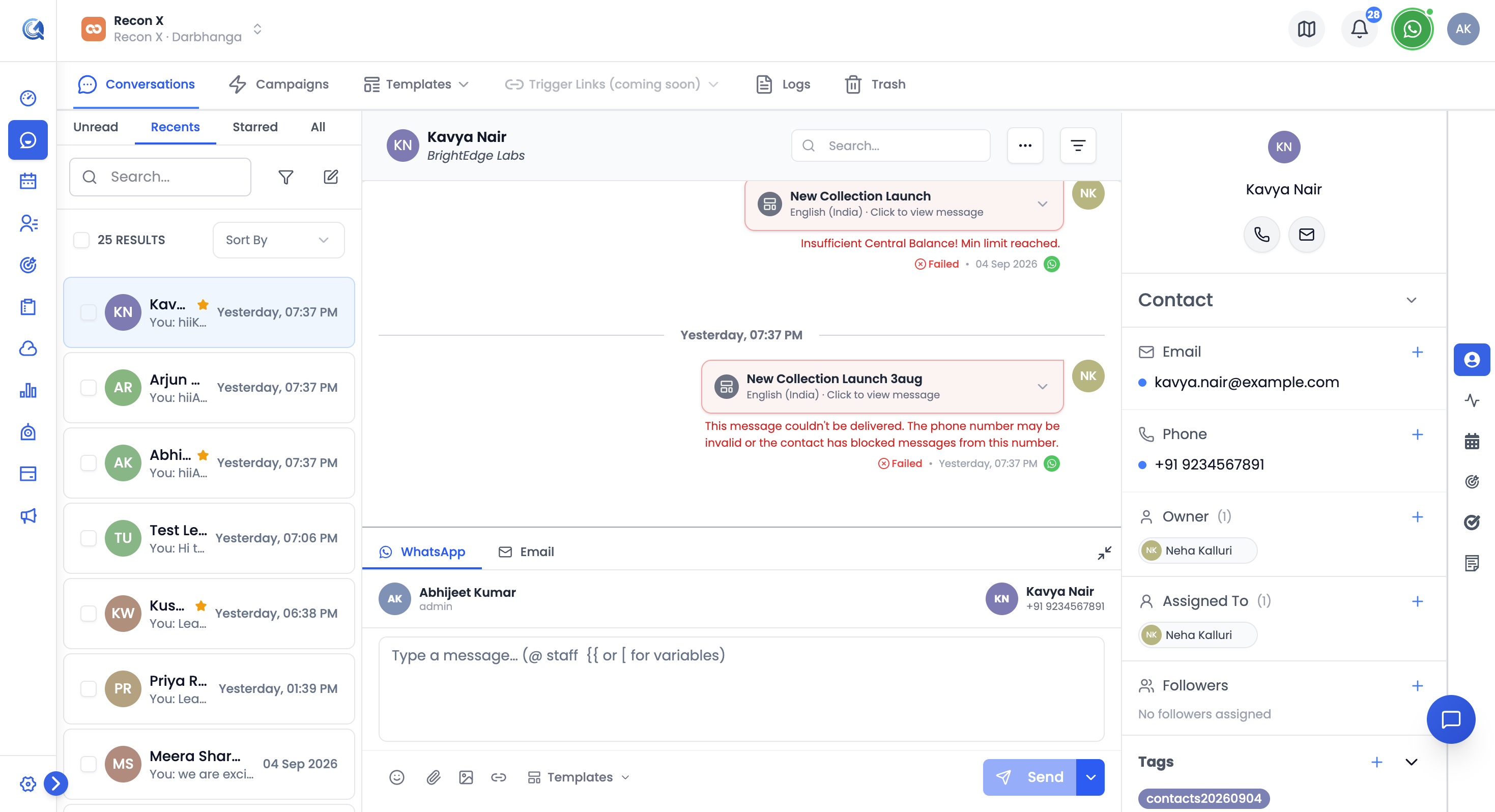Switch to the Starred tab

tap(255, 127)
